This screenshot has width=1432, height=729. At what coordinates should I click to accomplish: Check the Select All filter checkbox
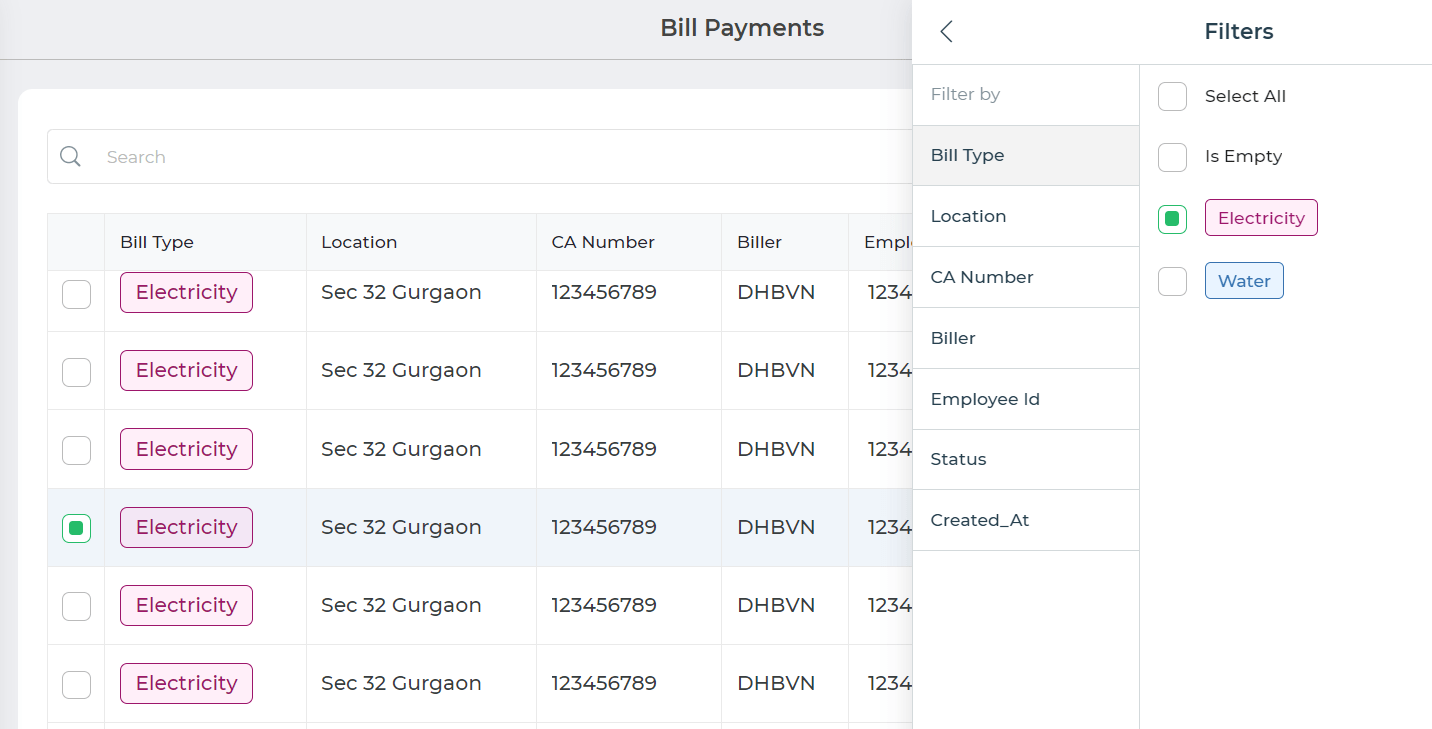(1172, 97)
